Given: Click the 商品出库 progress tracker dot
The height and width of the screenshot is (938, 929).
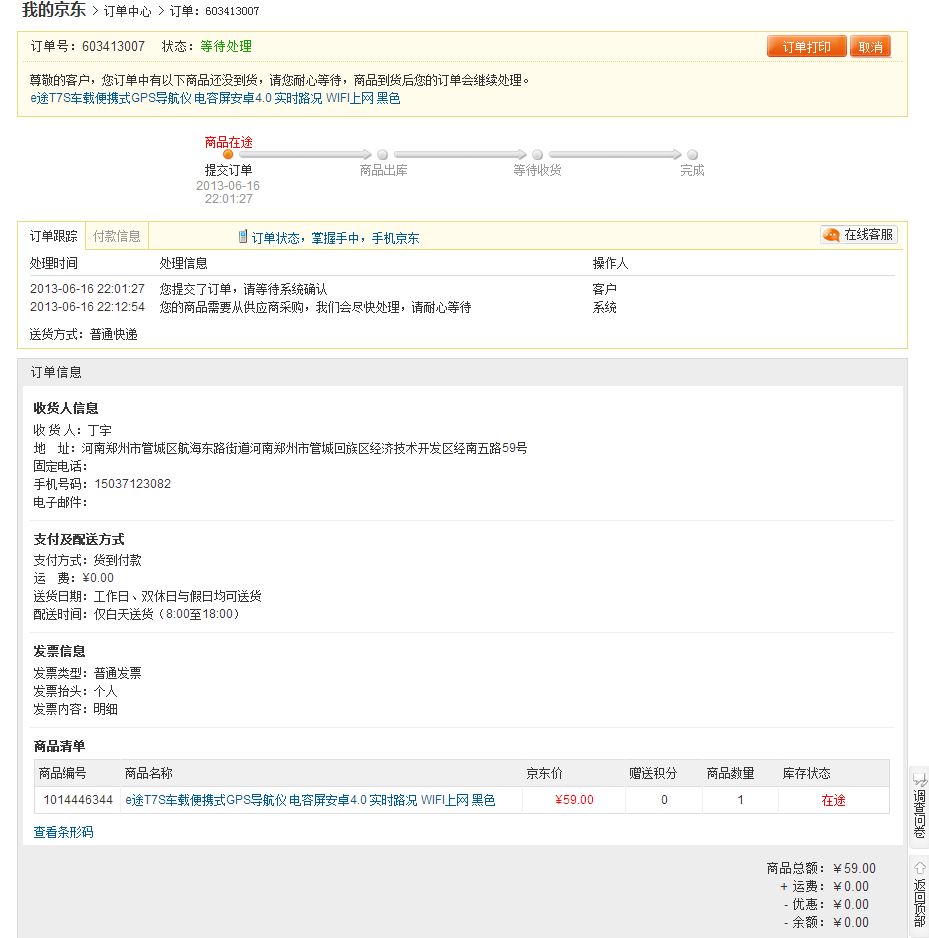Looking at the screenshot, I should pos(382,156).
